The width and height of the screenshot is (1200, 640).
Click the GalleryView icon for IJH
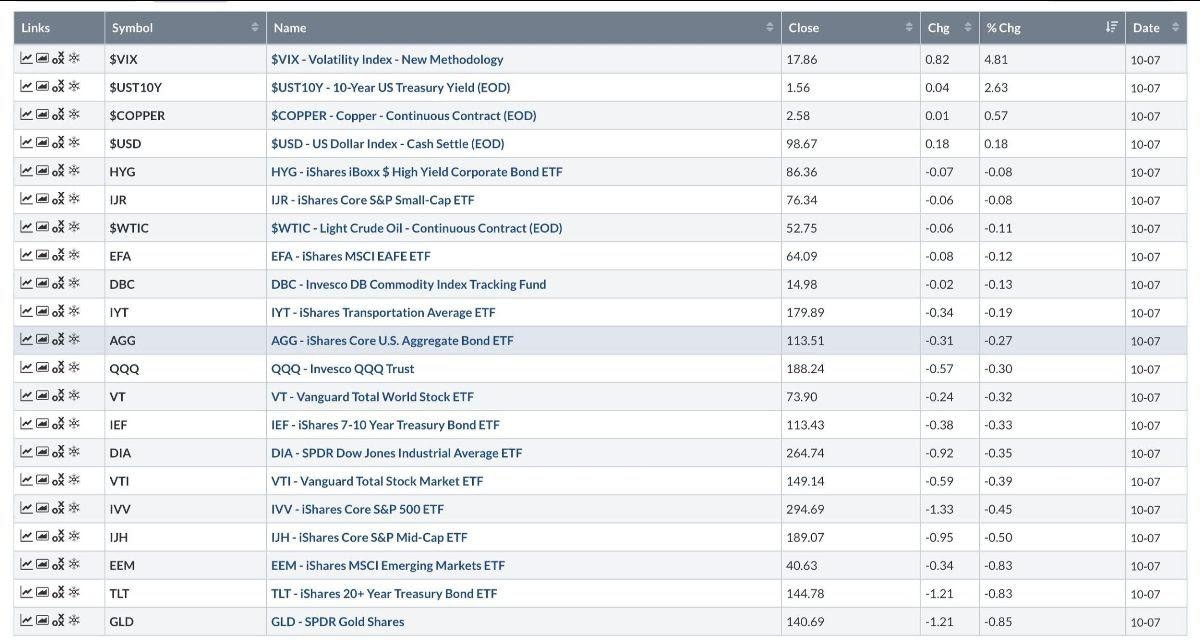[x=42, y=537]
